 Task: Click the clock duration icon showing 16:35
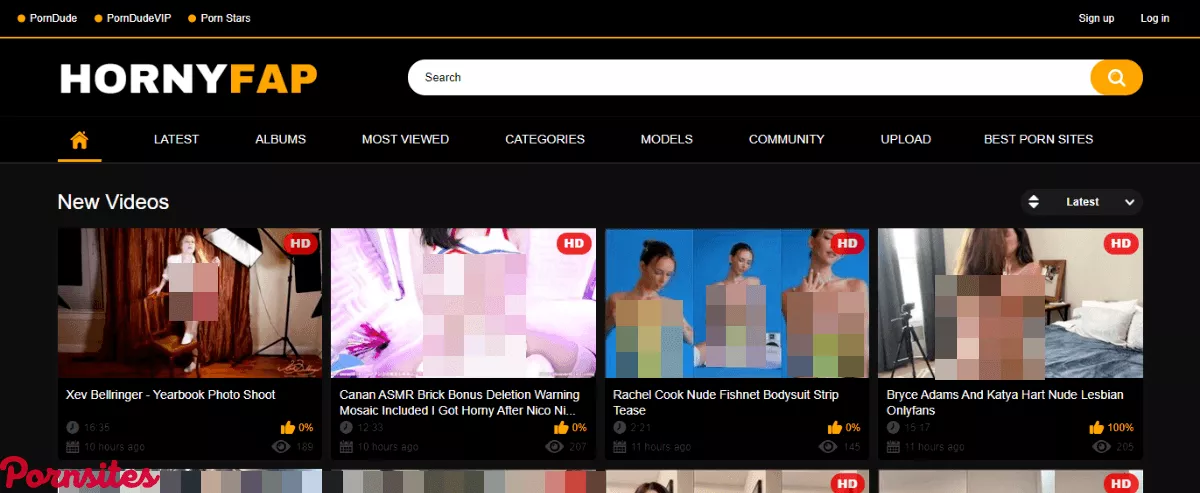point(72,427)
